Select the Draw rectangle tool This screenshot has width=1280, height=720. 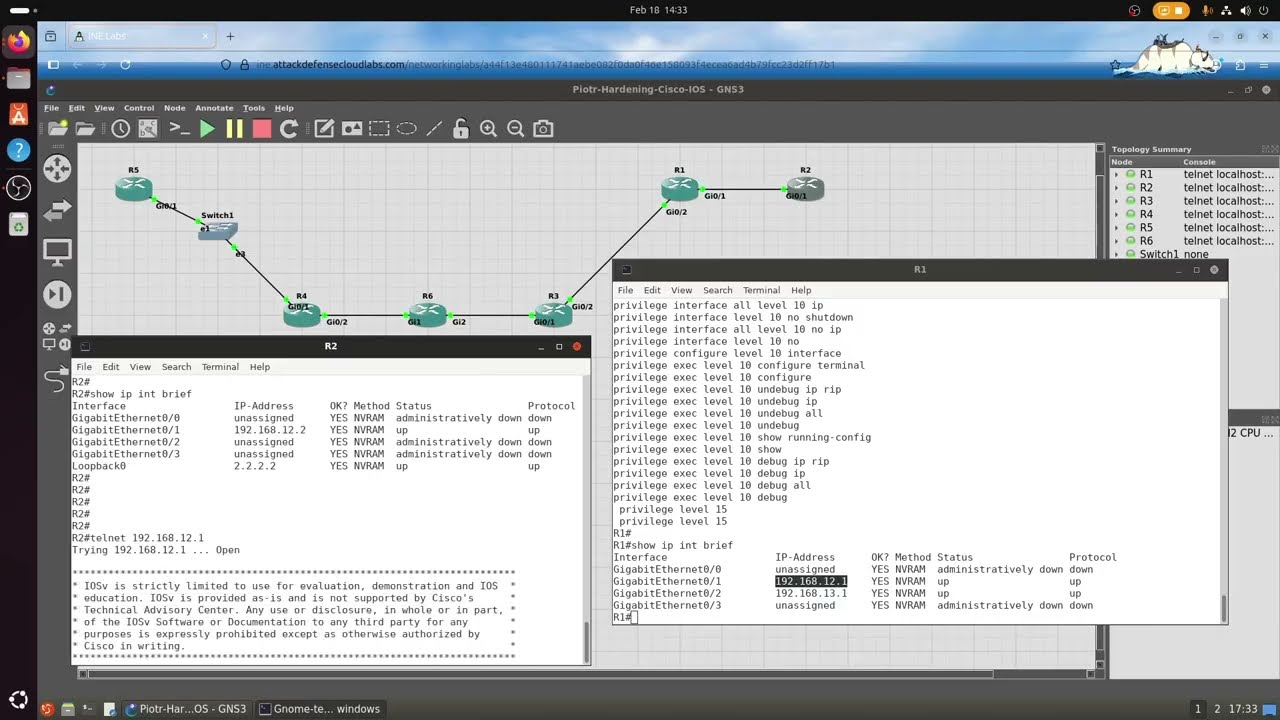tap(379, 128)
